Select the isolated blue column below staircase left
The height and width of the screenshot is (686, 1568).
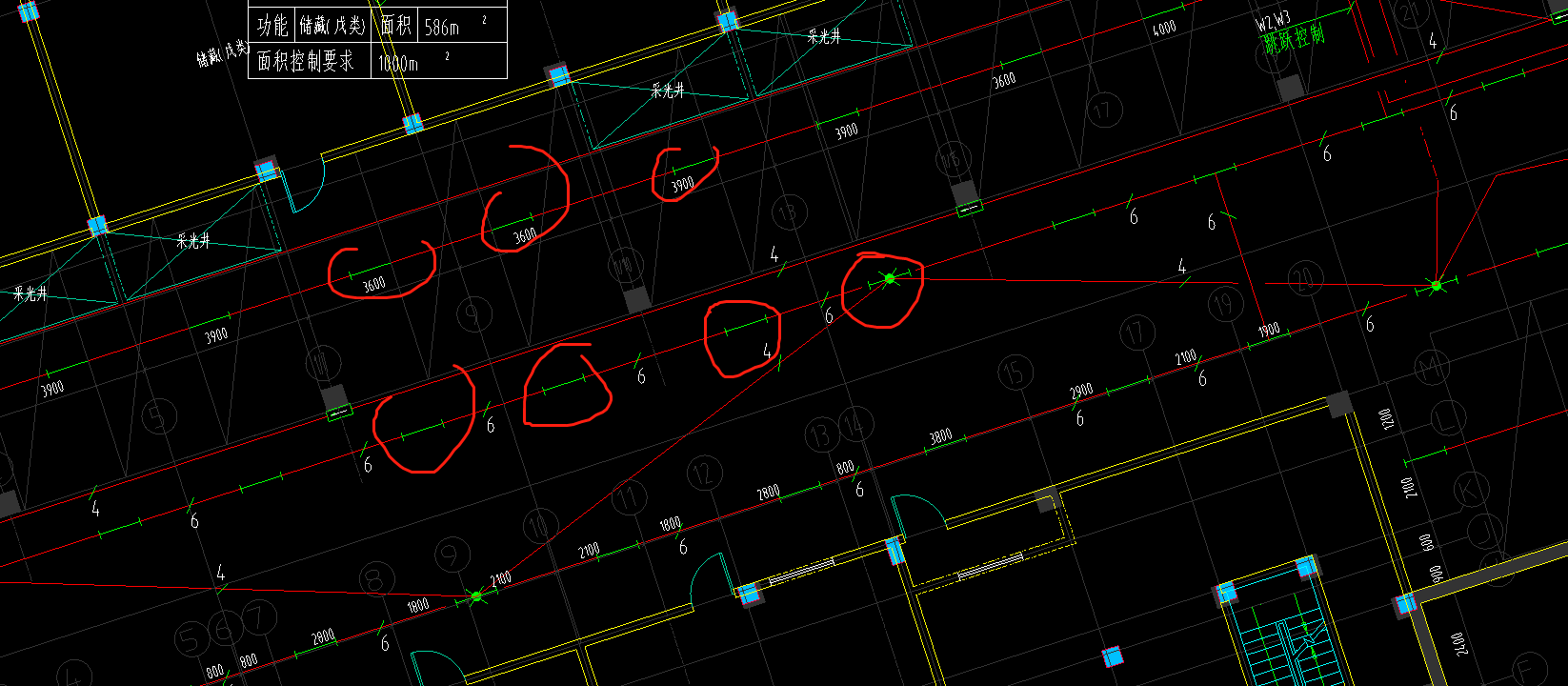point(1112,656)
